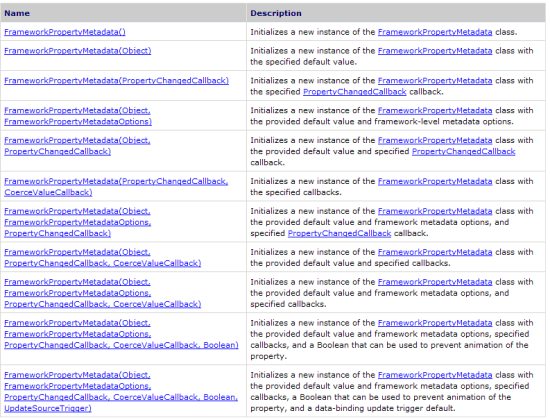Click class link in 'specified default value' description
This screenshot has width=550, height=420.
pyautogui.click(x=435, y=51)
